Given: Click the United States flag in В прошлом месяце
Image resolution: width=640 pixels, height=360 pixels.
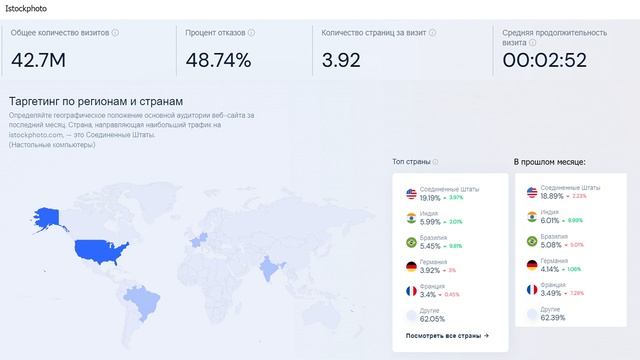Looking at the screenshot, I should coord(532,192).
